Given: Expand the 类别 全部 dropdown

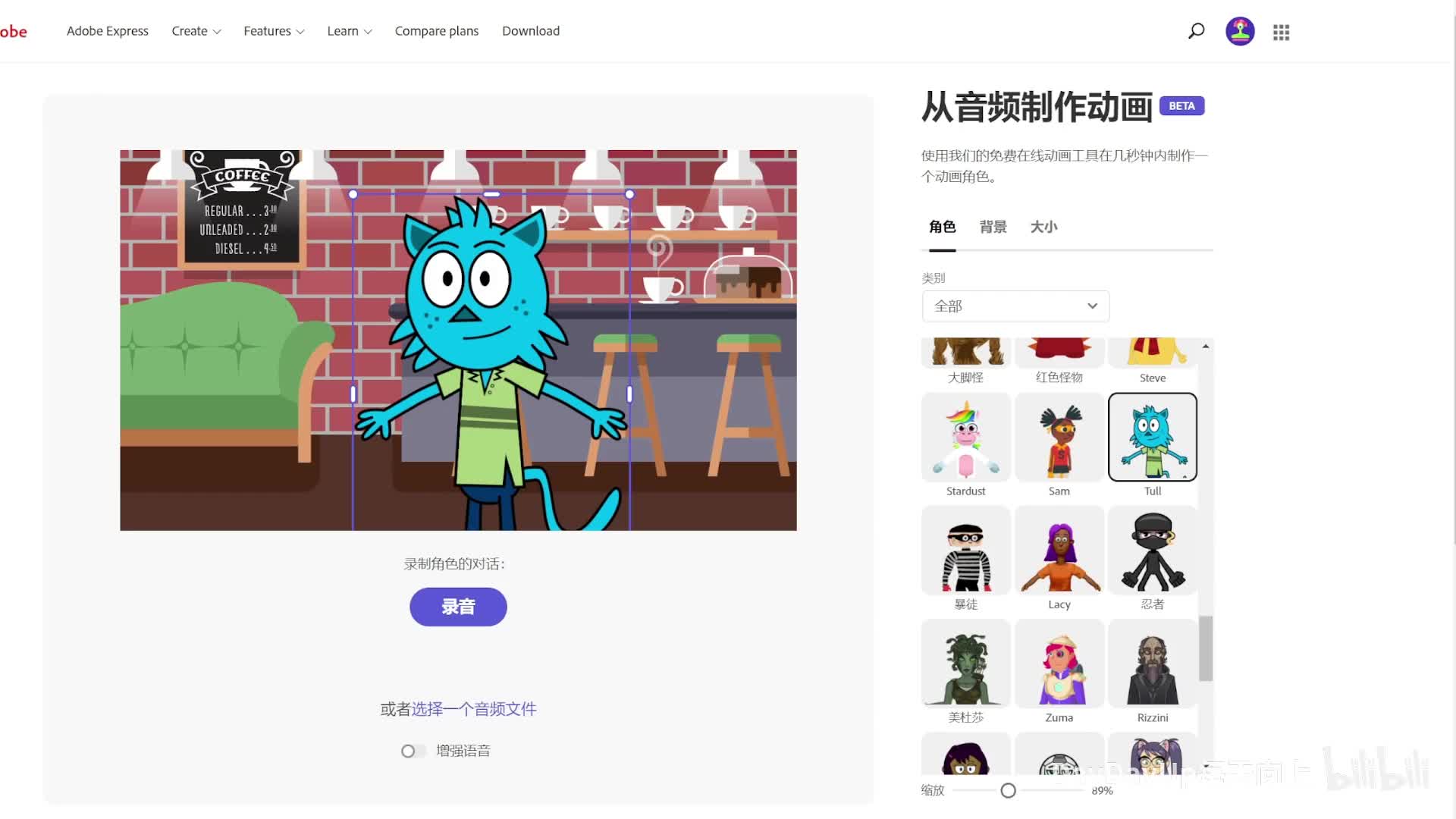Looking at the screenshot, I should click(1015, 306).
